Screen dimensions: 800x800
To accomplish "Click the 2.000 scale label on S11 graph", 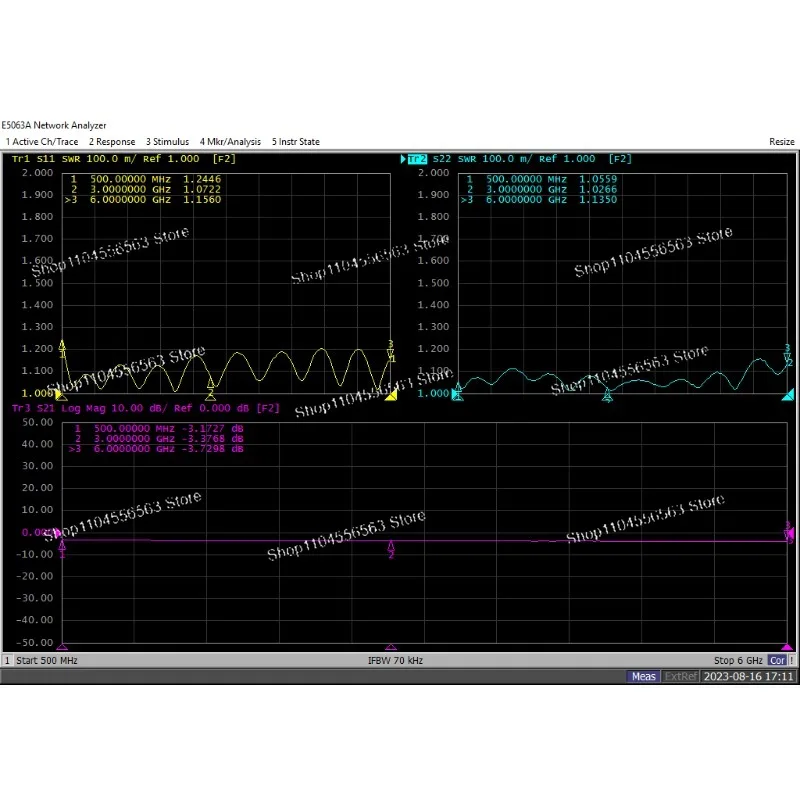I will click(37, 173).
